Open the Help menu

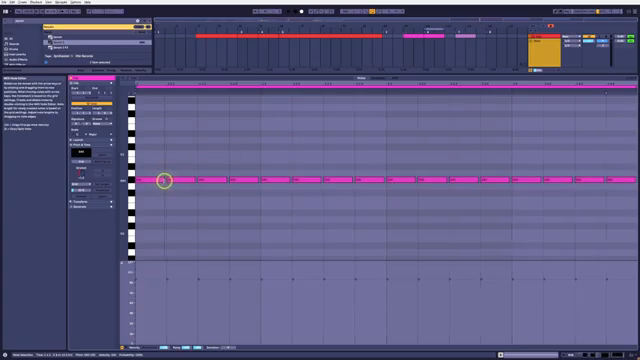tap(87, 2)
